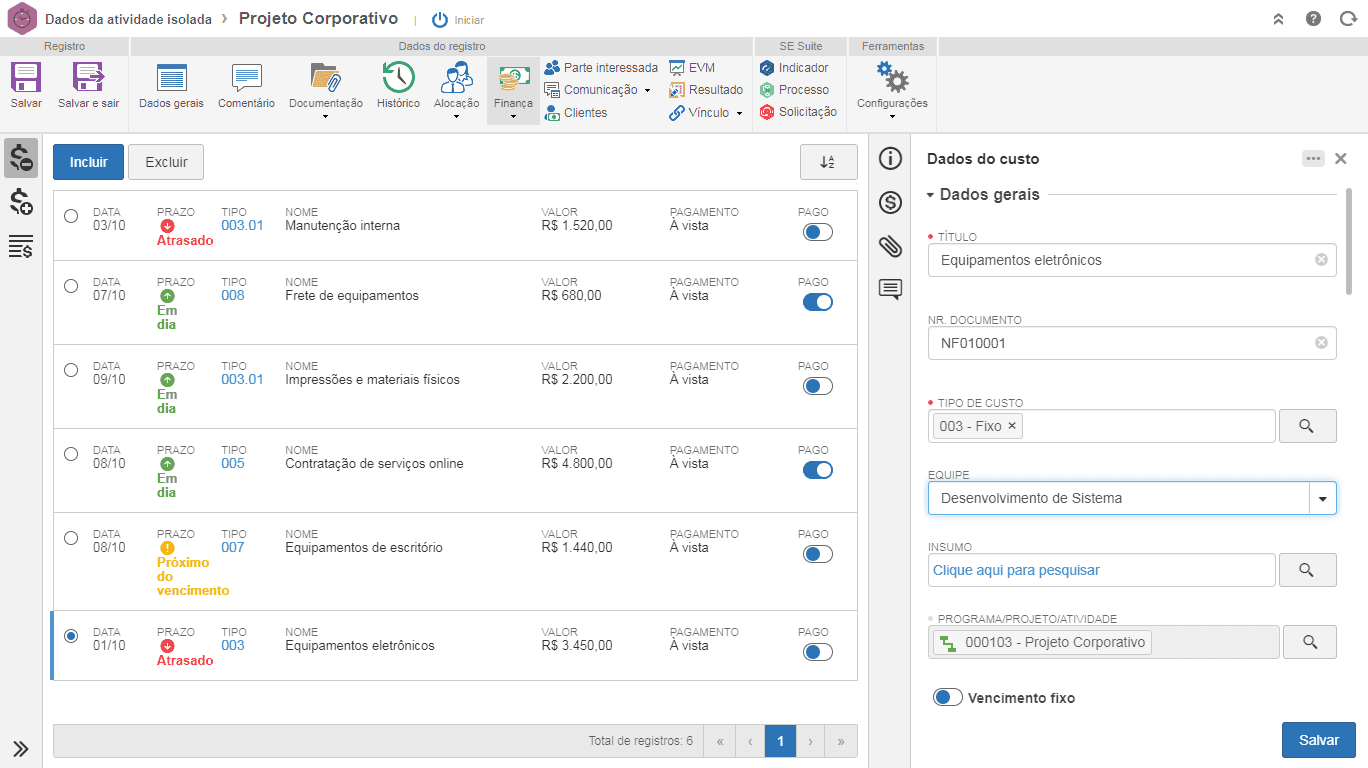Viewport: 1368px width, 768px height.
Task: Click the Iniciar action
Action: pyautogui.click(x=458, y=20)
